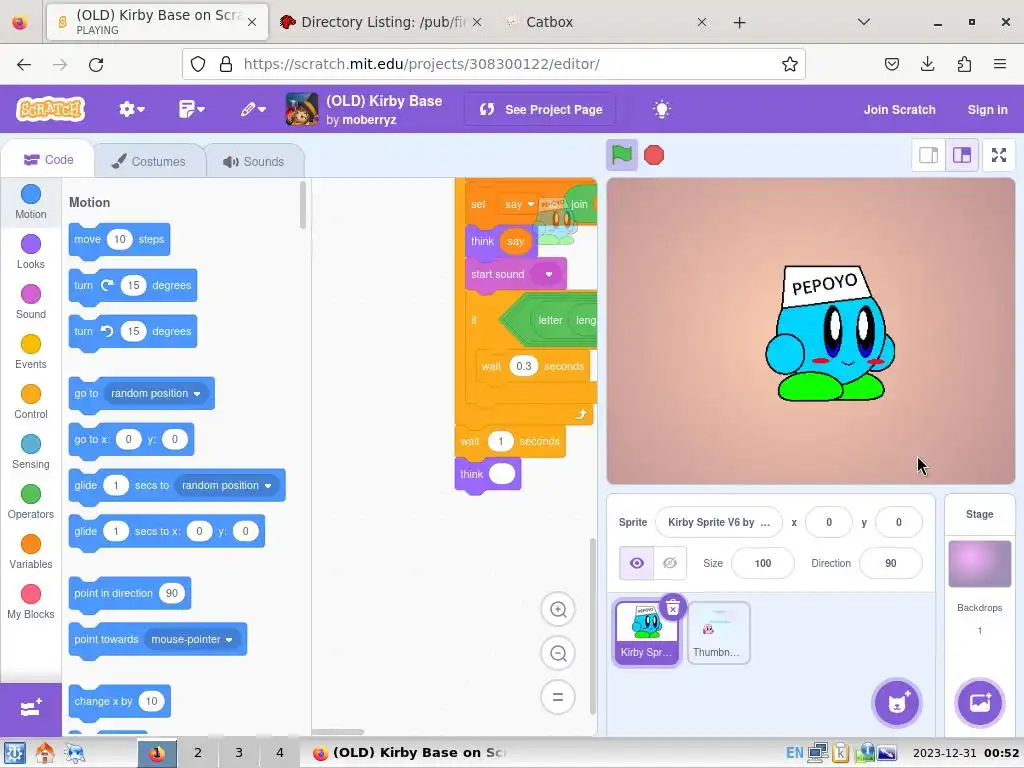1024x768 pixels.
Task: Switch to small stage layout
Action: click(929, 155)
